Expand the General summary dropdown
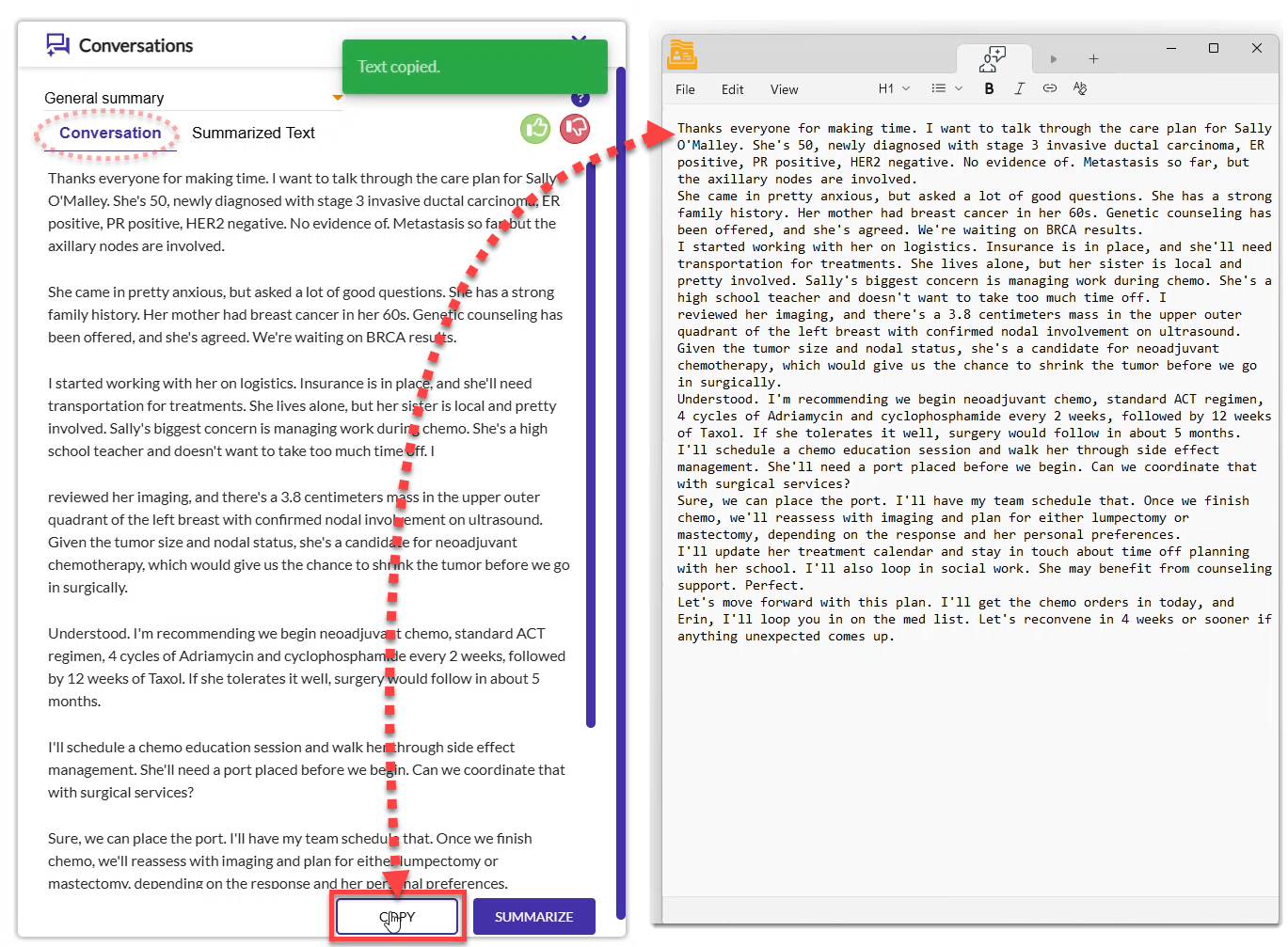Image resolution: width=1288 pixels, height=947 pixels. 338,97
